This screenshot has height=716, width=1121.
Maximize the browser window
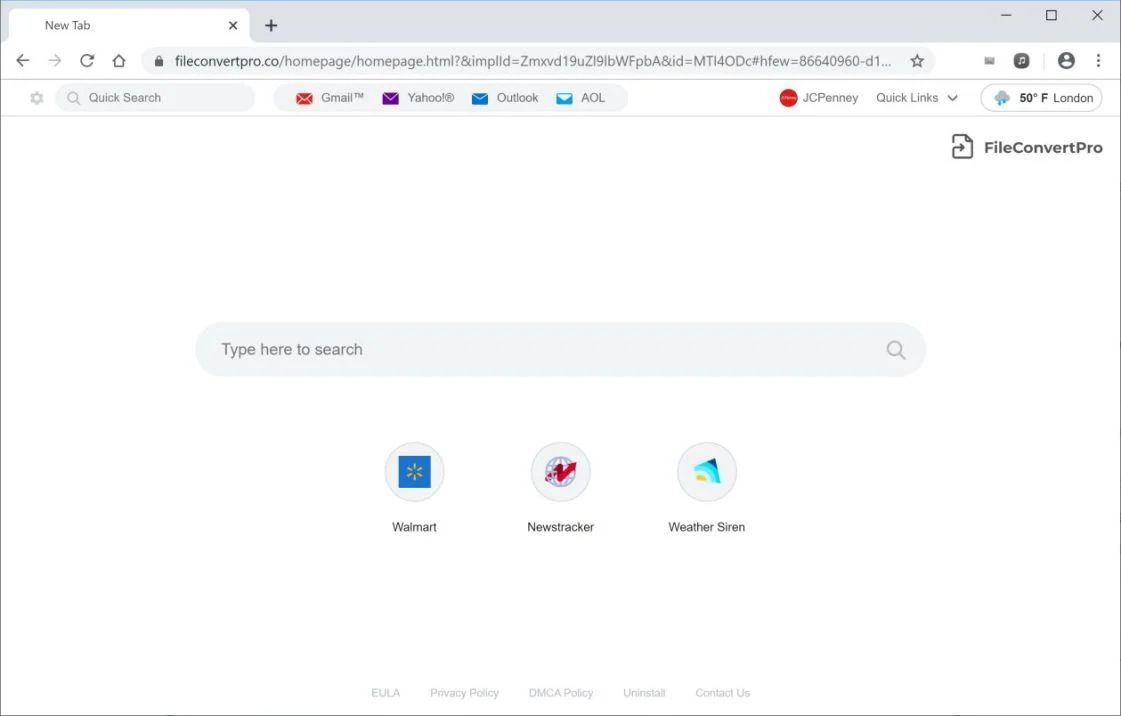pyautogui.click(x=1051, y=15)
